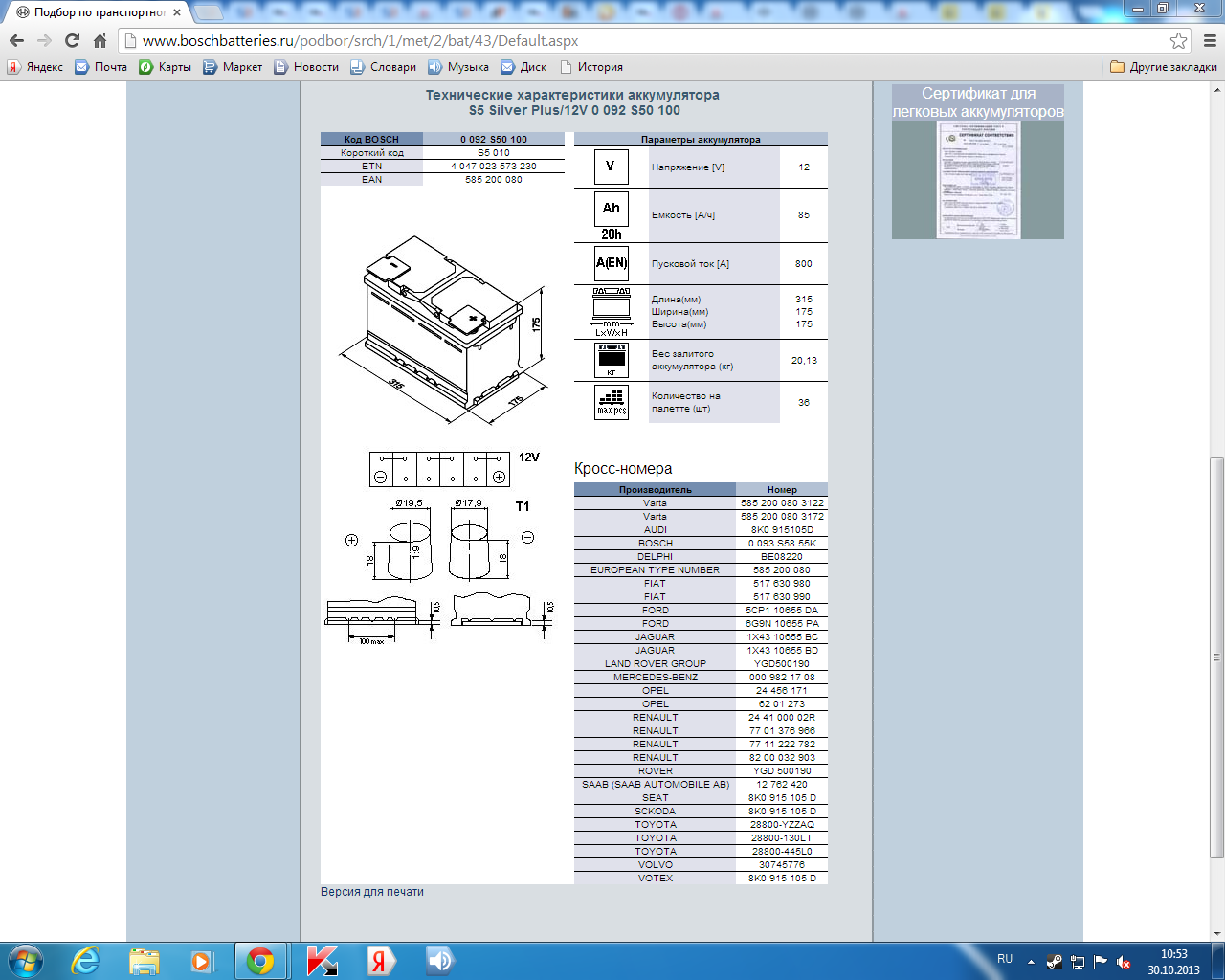The height and width of the screenshot is (980, 1225).
Task: Close the Подбор по транспортног tab
Action: (x=177, y=12)
